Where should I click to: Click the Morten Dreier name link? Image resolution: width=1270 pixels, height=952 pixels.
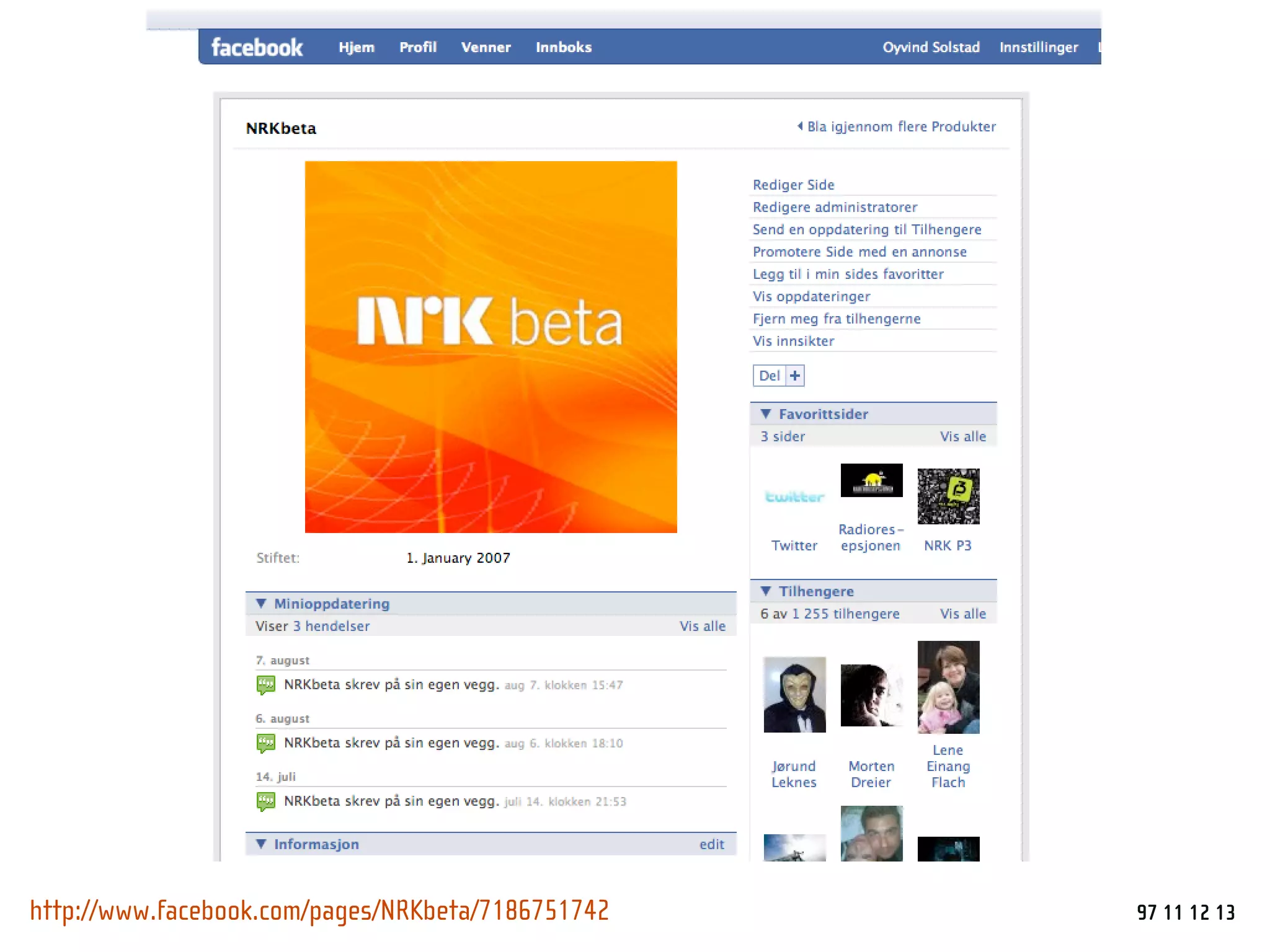coord(871,774)
